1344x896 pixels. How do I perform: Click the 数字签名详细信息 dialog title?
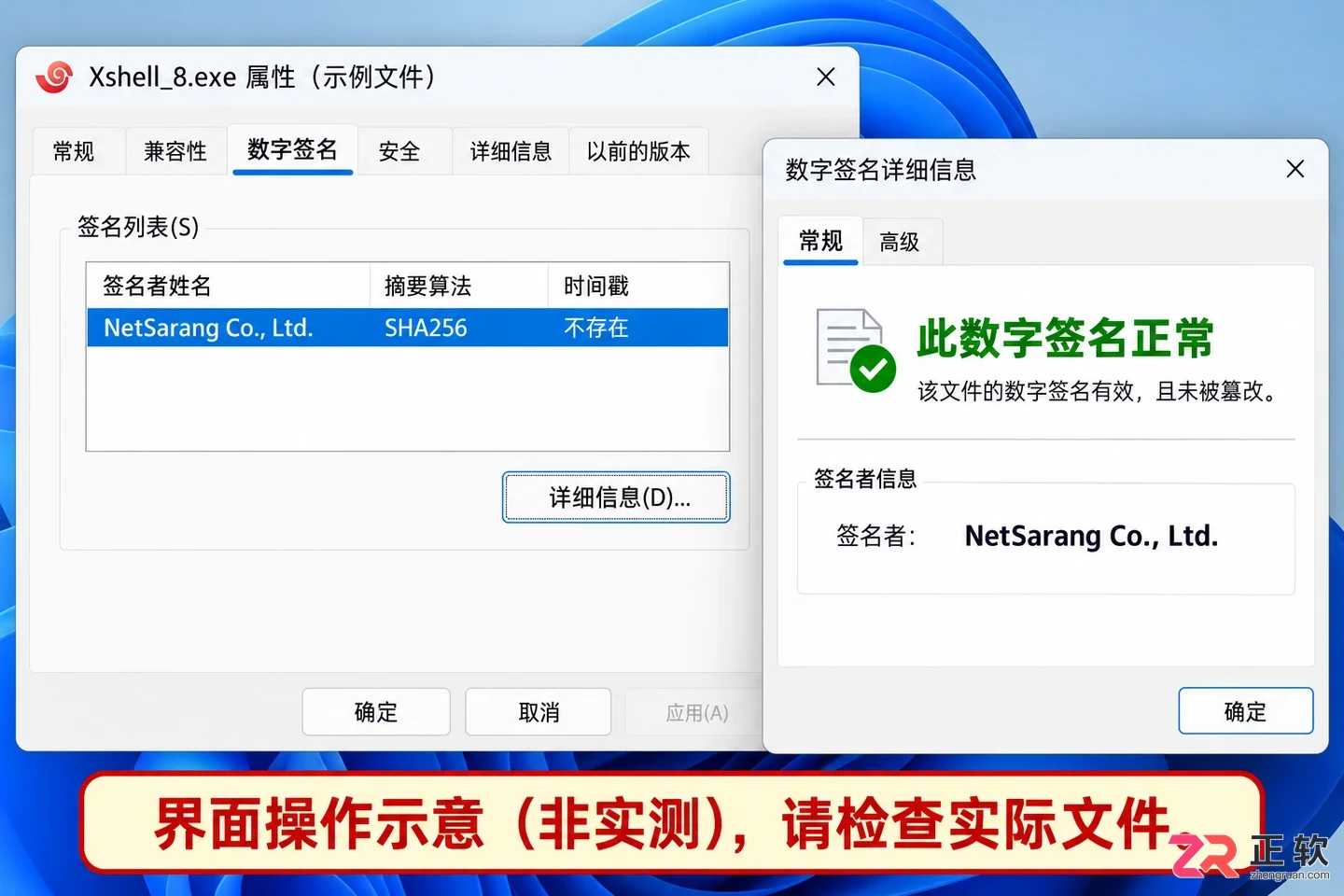(881, 170)
